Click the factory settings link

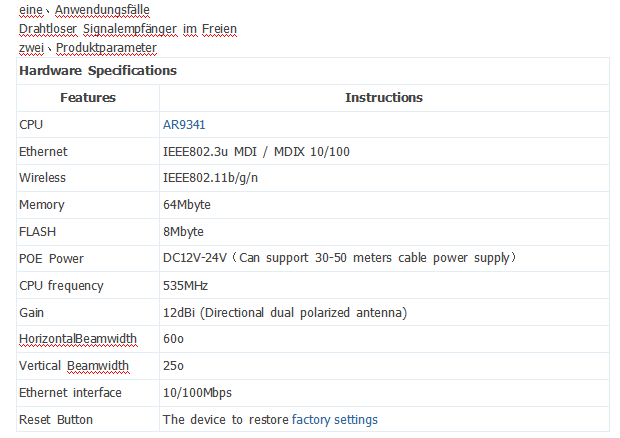pos(334,420)
